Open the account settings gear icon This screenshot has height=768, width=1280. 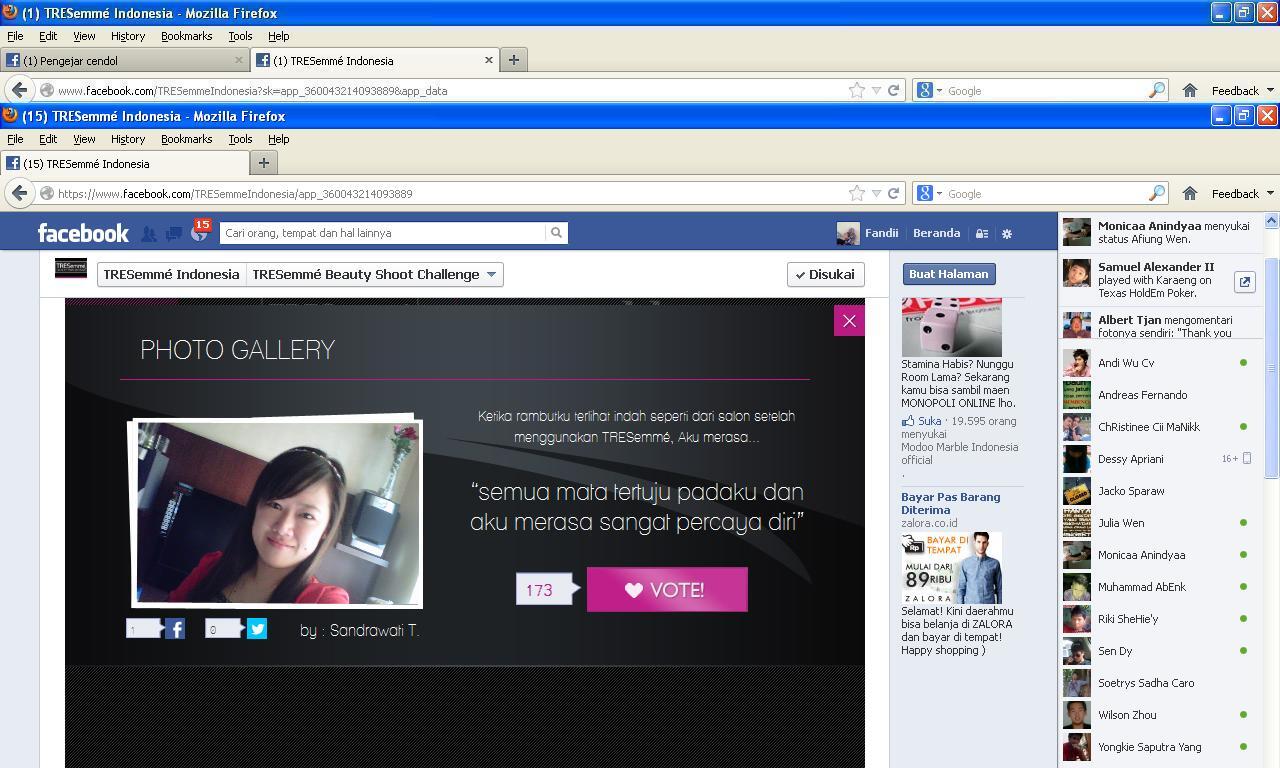coord(1007,233)
